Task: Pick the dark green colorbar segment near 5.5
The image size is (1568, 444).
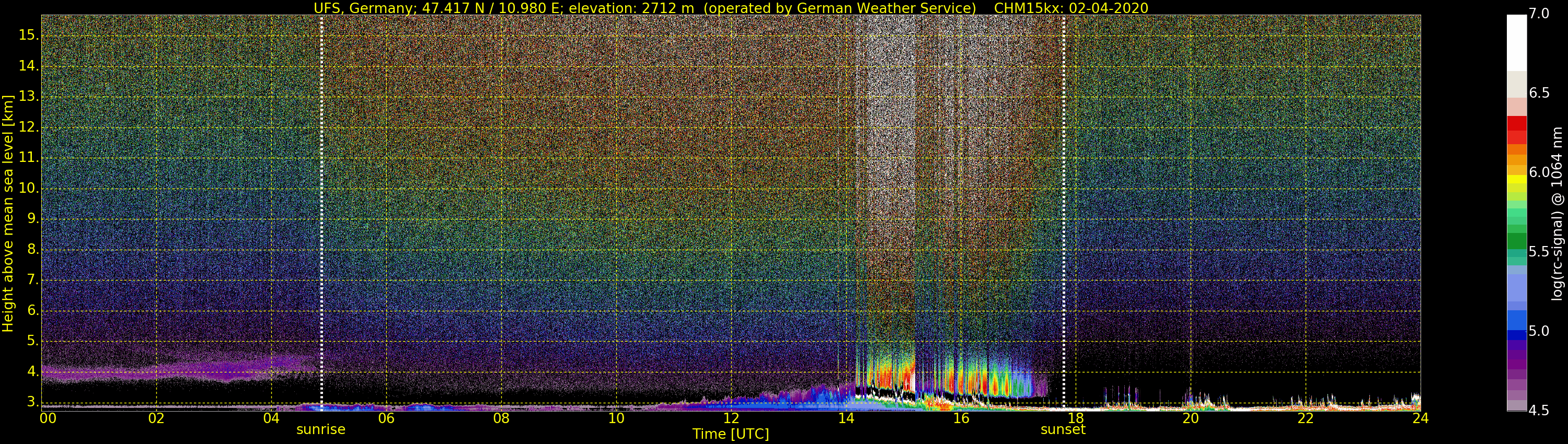Action: tap(1516, 240)
